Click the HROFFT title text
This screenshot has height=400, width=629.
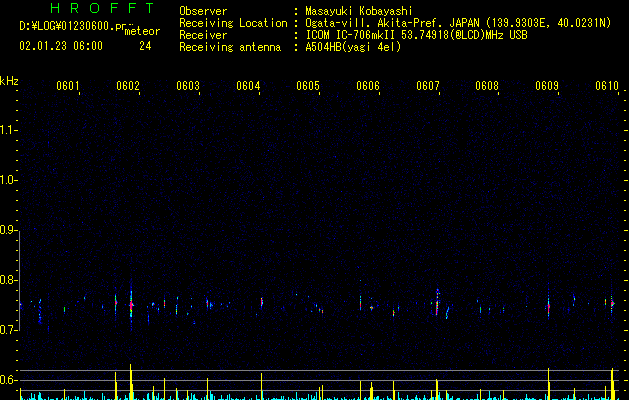[x=102, y=8]
